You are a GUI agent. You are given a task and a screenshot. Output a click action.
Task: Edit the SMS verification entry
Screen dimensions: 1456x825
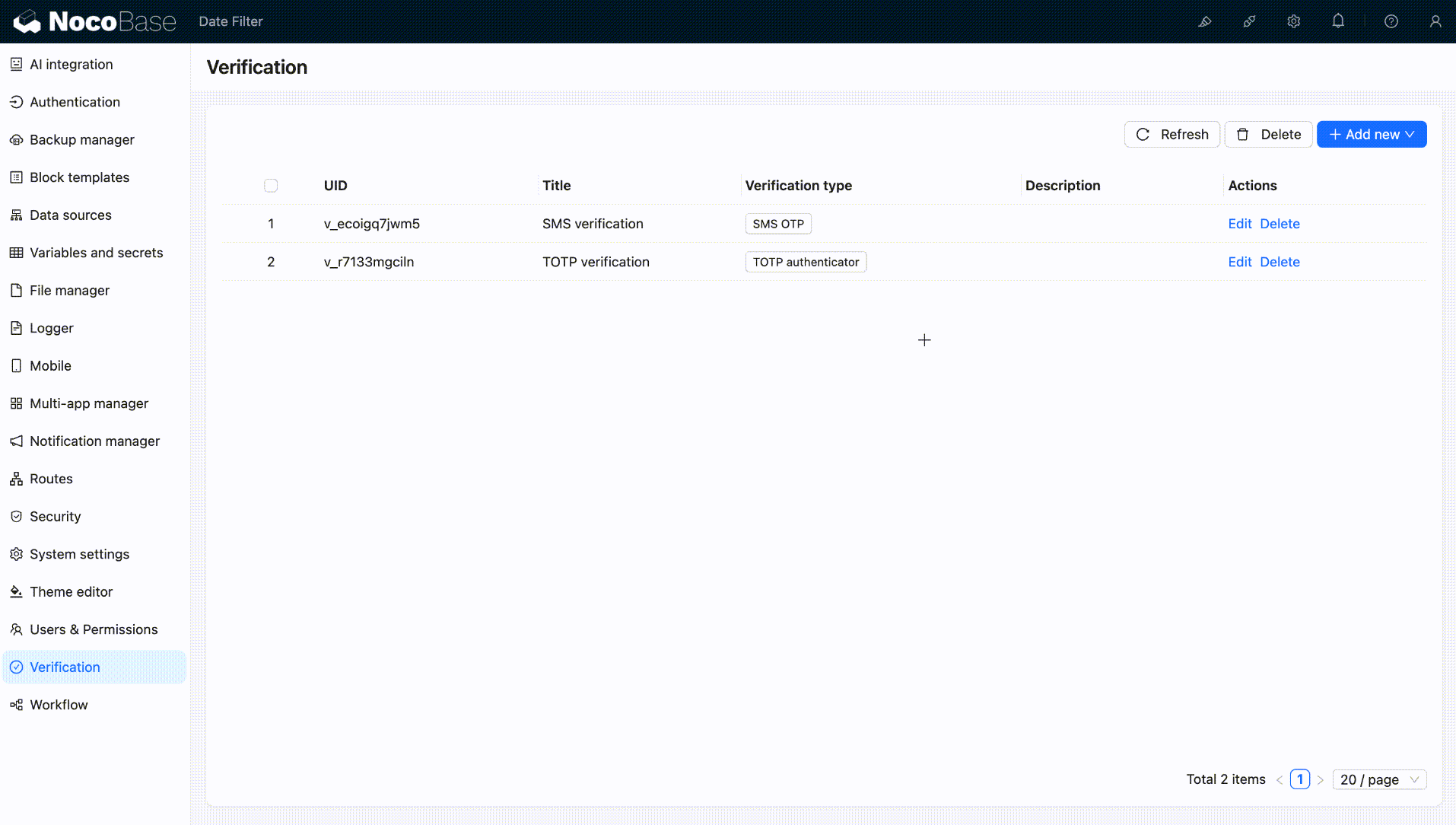[1238, 224]
